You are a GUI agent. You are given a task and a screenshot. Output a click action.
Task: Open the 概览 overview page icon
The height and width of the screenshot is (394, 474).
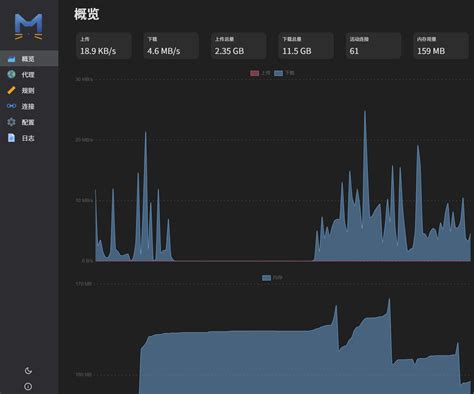click(x=12, y=59)
